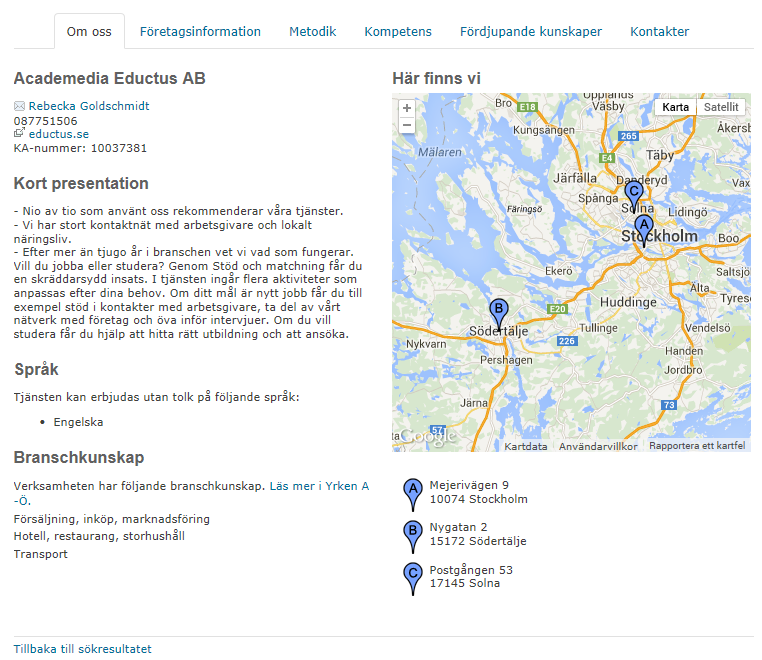
Task: Visit the eductus.se website link
Action: pyautogui.click(x=59, y=134)
